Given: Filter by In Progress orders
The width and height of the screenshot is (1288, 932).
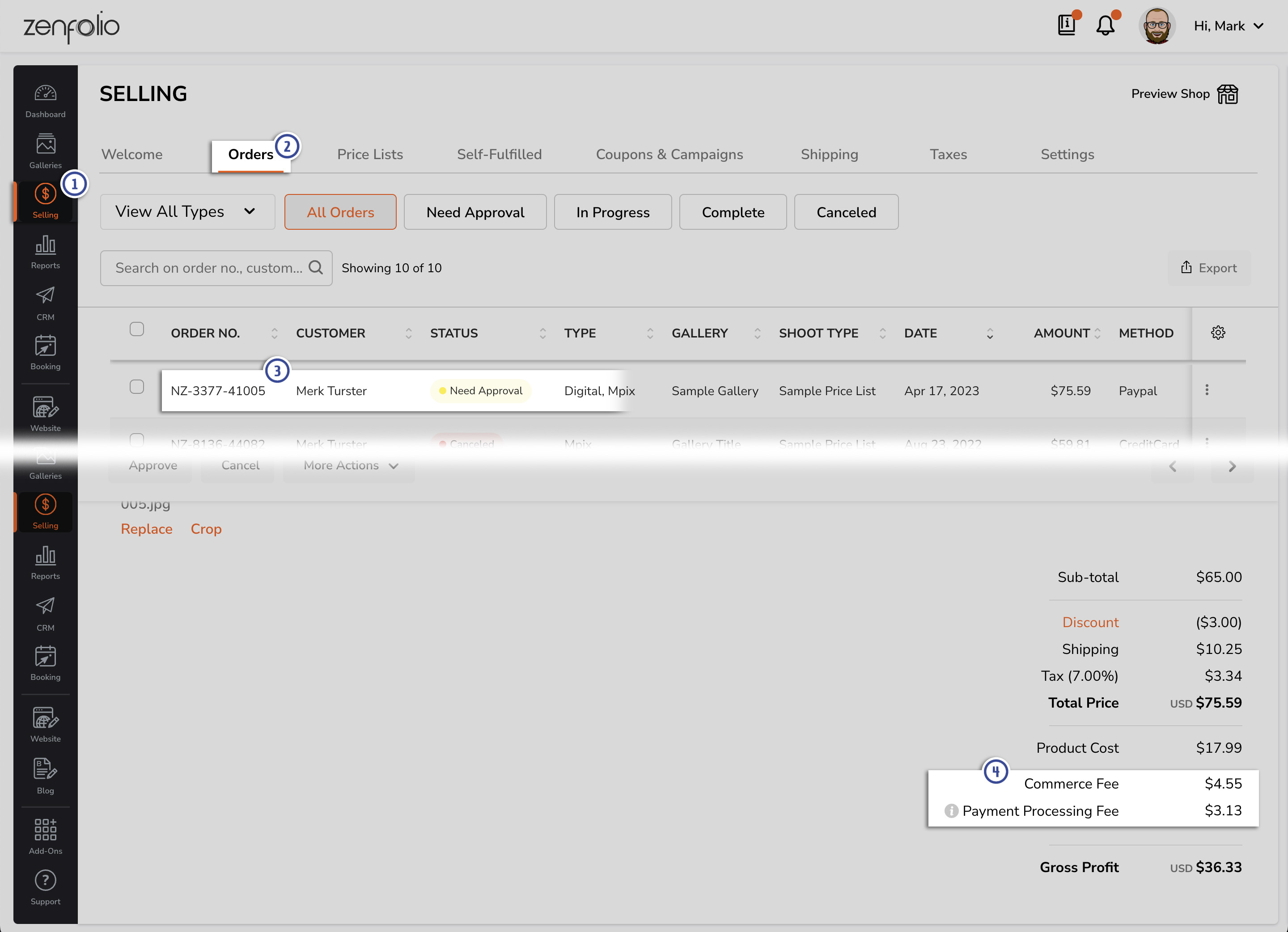Looking at the screenshot, I should coord(613,212).
